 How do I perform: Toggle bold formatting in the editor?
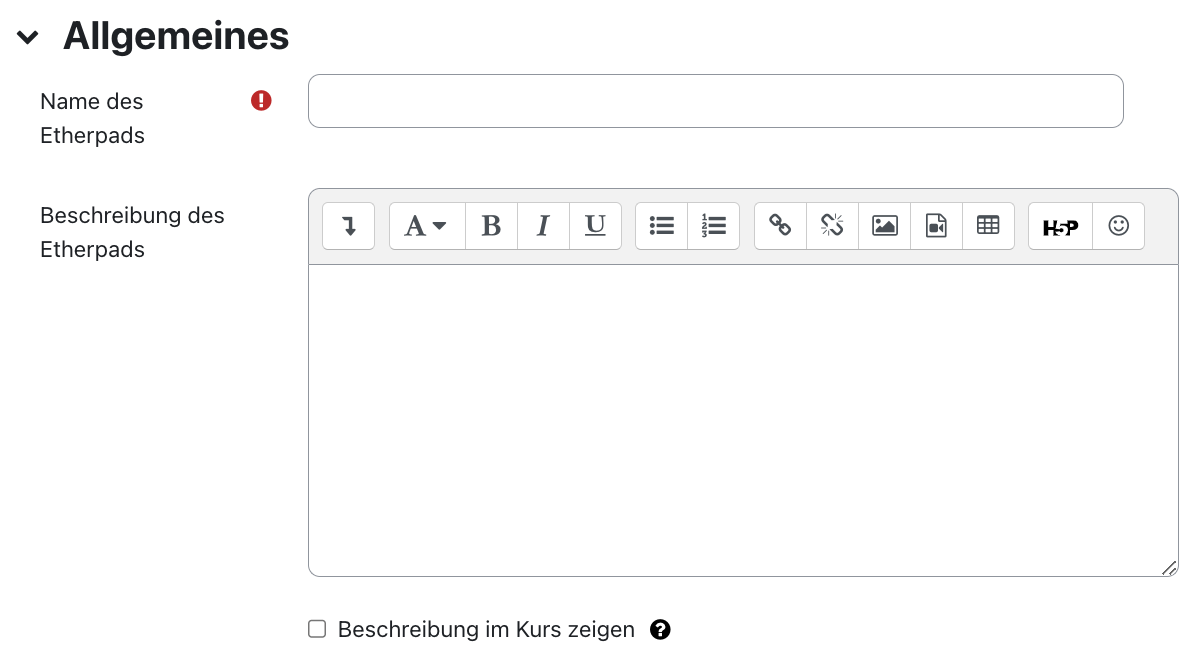[491, 226]
